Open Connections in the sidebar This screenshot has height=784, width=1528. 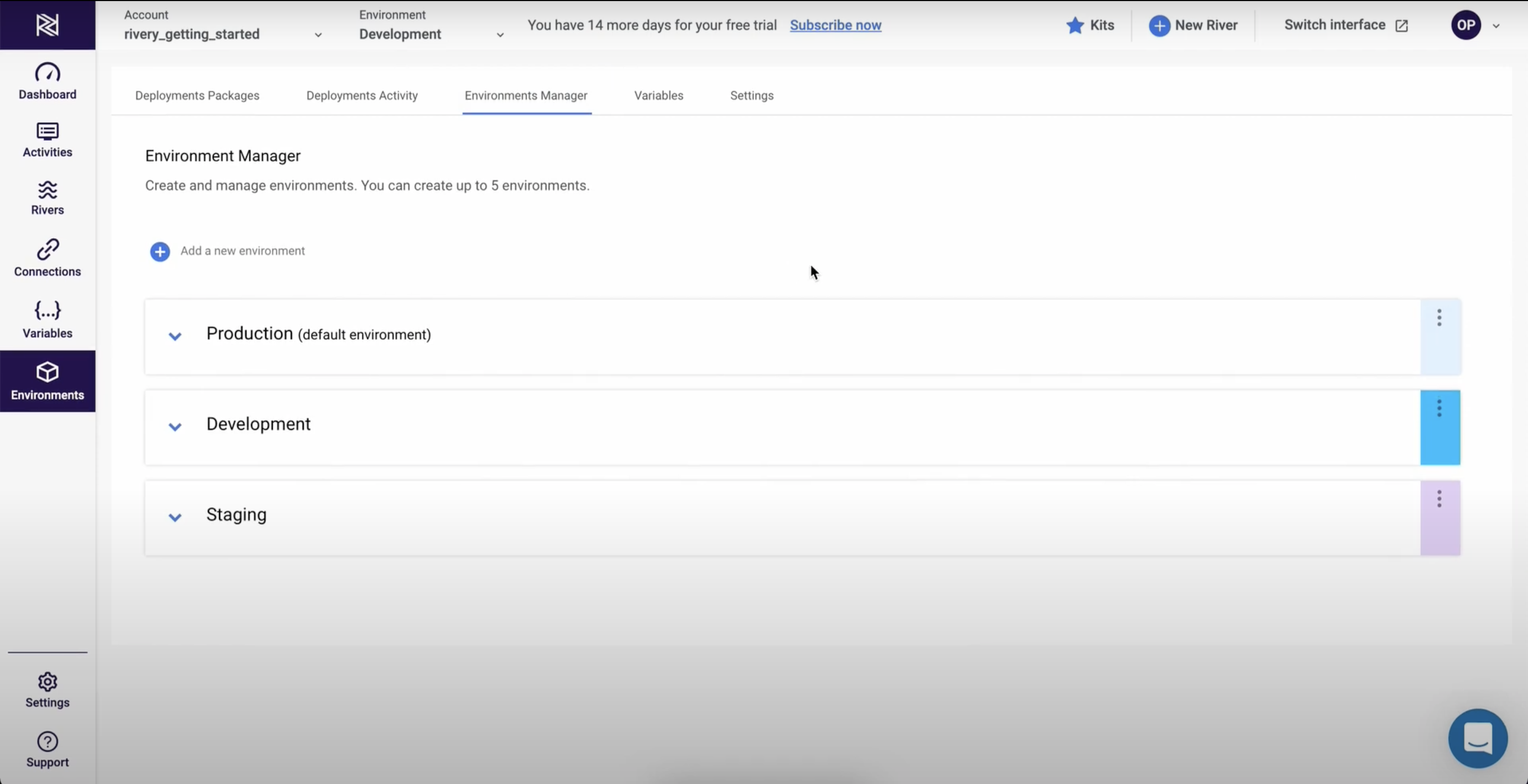pyautogui.click(x=47, y=258)
